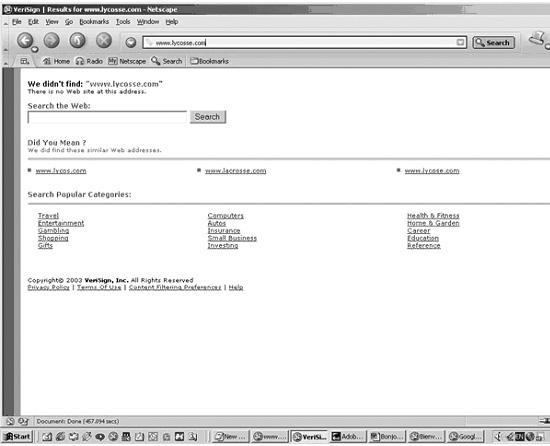Click the speaker volume icon in system tray
The width and height of the screenshot is (550, 446).
pos(498,437)
